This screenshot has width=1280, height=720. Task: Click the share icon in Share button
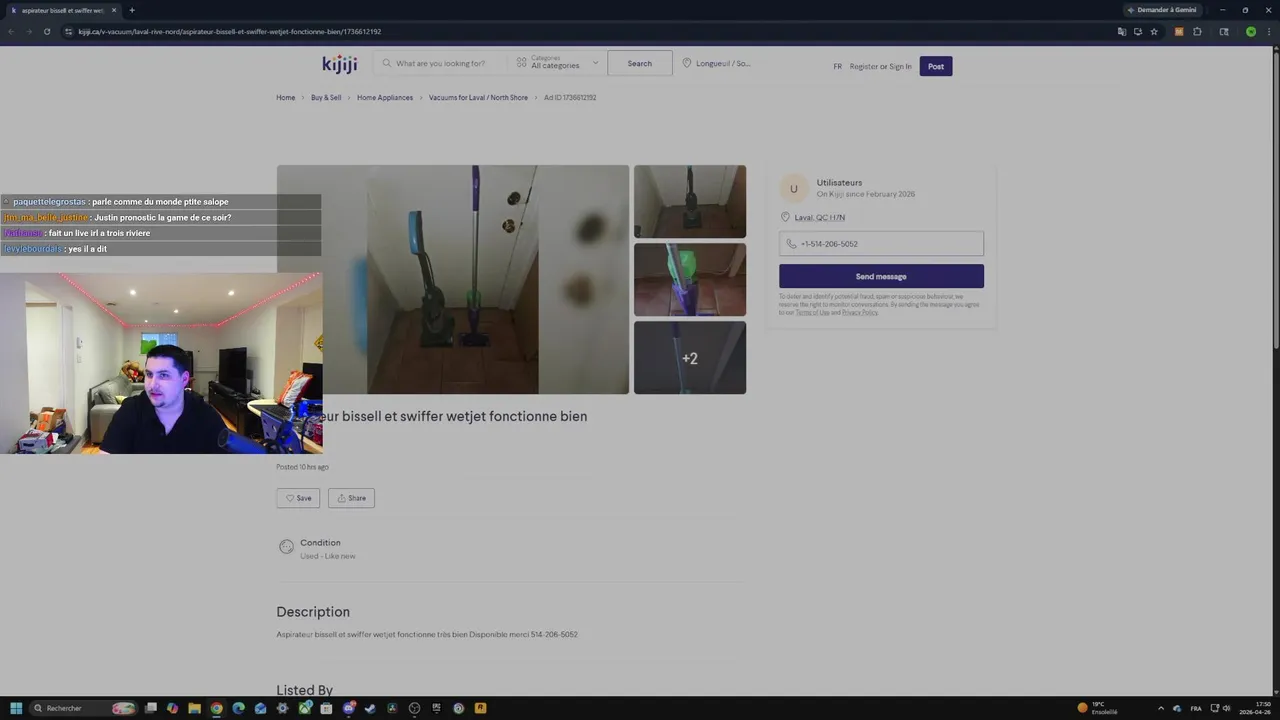coord(341,498)
